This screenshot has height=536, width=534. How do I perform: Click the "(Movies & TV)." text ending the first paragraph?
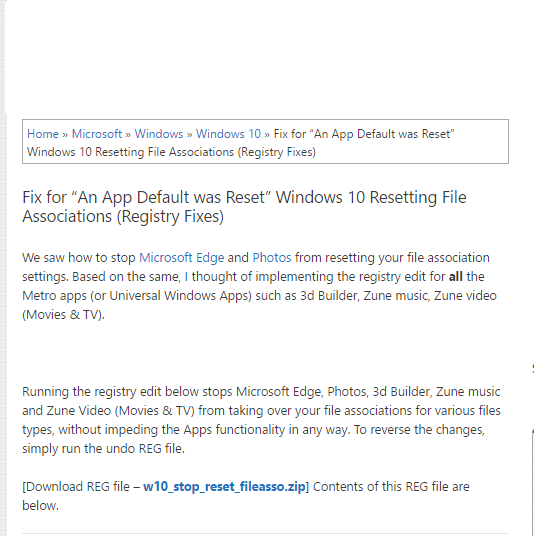(x=63, y=314)
